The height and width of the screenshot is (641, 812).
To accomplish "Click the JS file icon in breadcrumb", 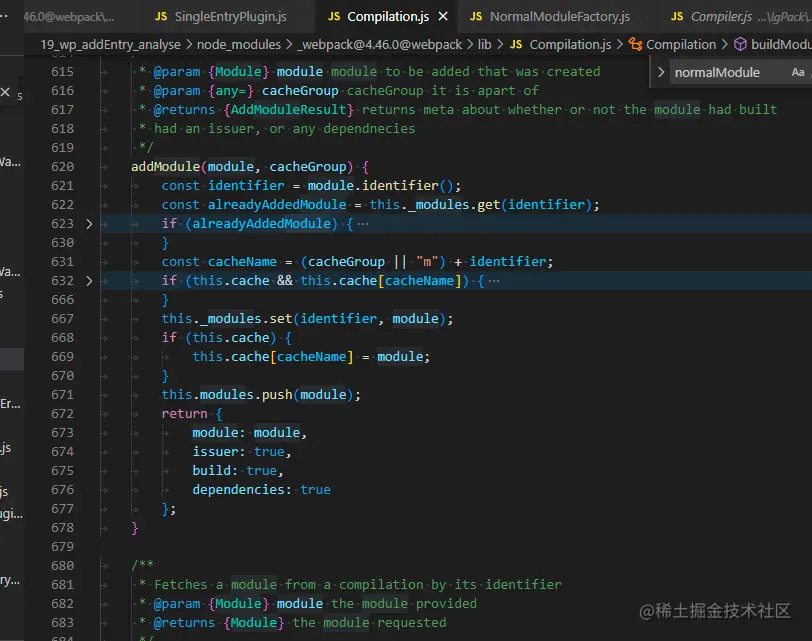I will point(516,45).
